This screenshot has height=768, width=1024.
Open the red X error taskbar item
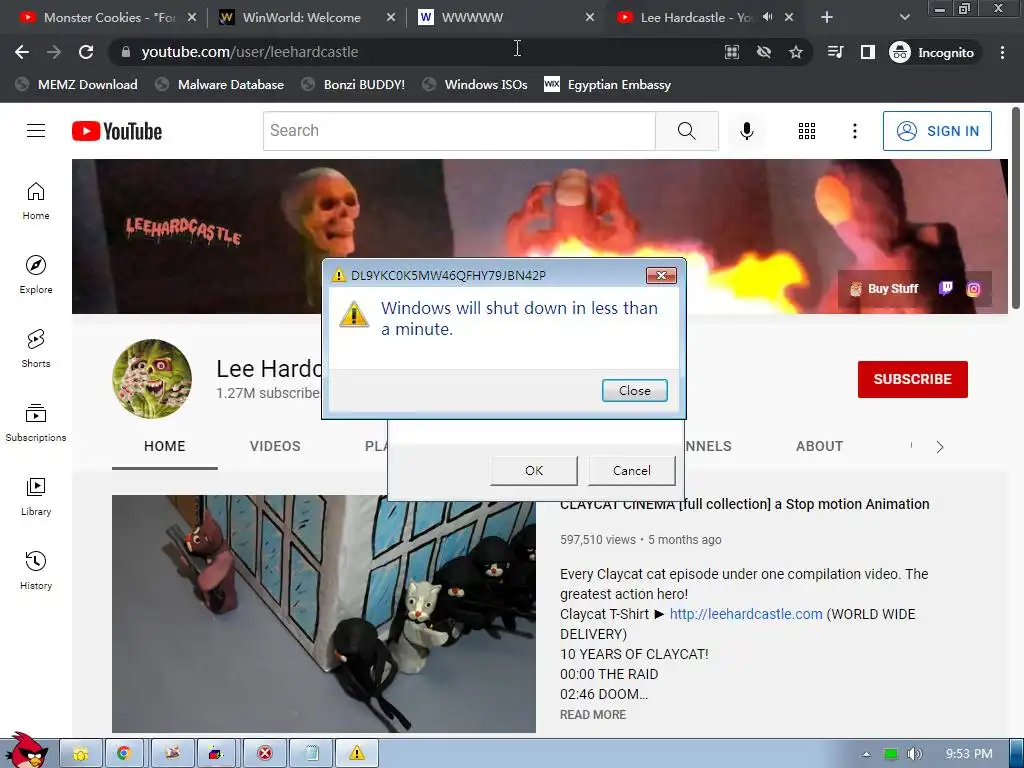[x=264, y=754]
